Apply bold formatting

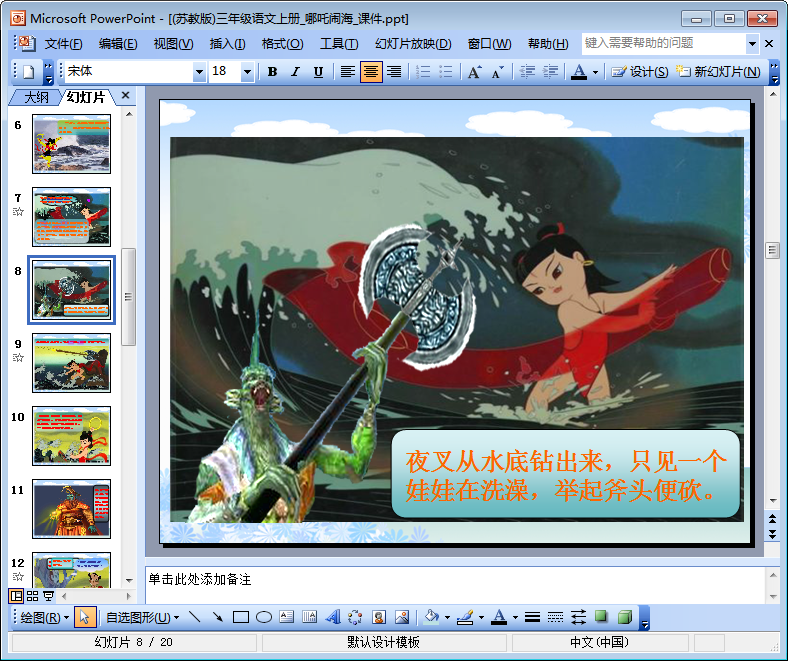(272, 72)
